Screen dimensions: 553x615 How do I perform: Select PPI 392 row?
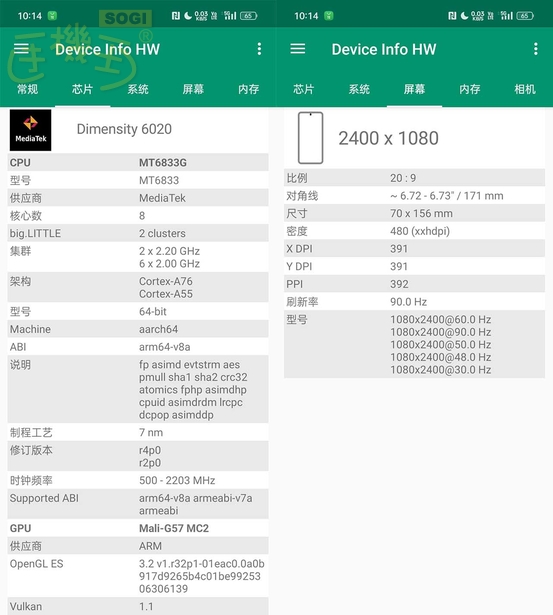(x=415, y=284)
